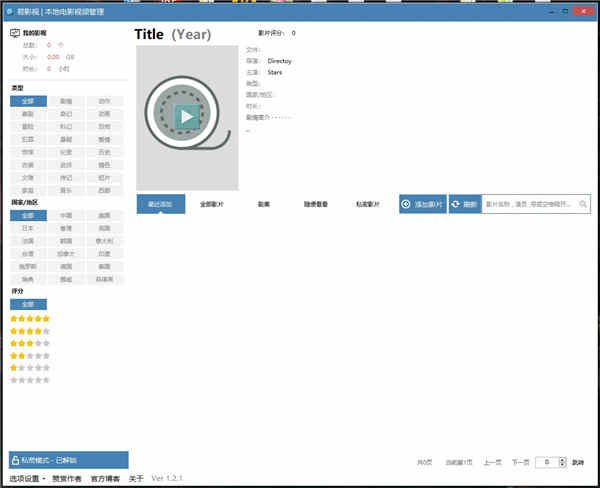Open the 关于 link
This screenshot has height=488, width=600.
[x=136, y=479]
